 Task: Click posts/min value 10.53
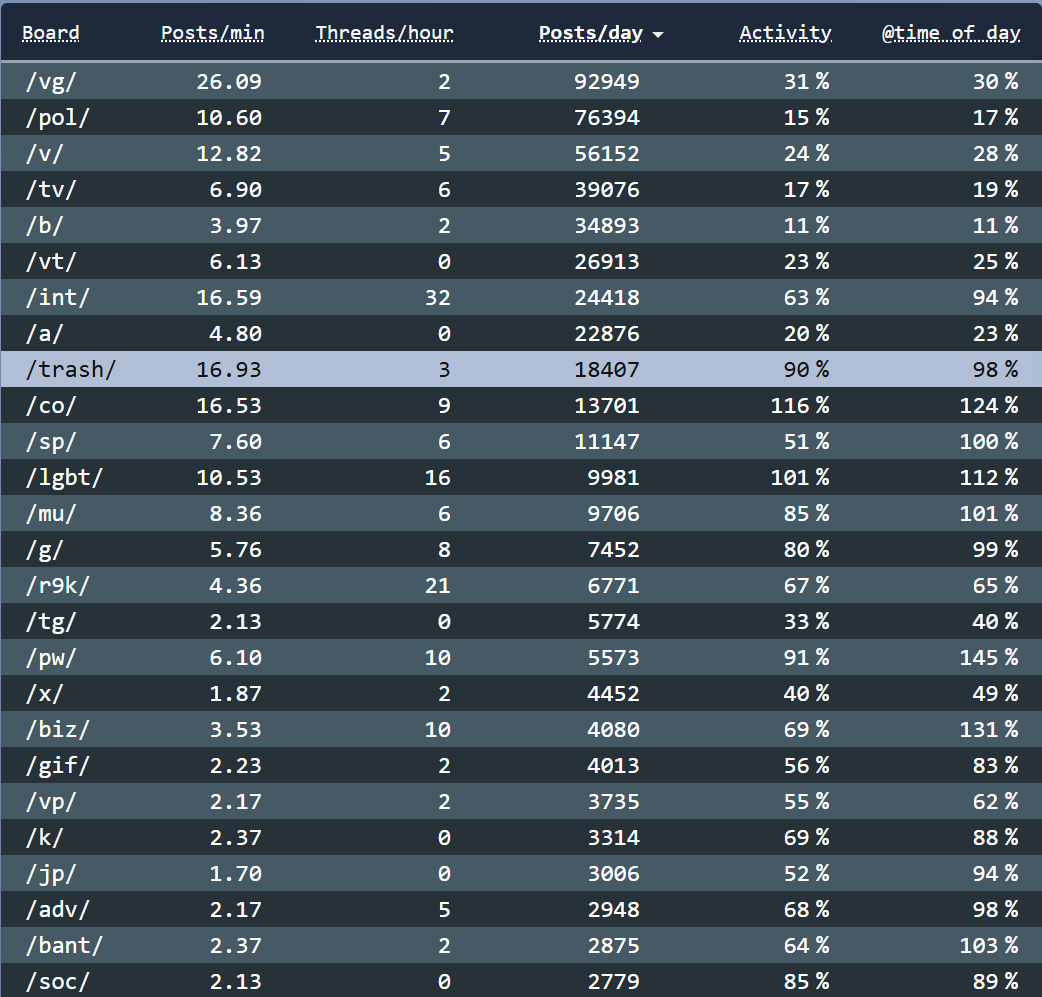[229, 477]
